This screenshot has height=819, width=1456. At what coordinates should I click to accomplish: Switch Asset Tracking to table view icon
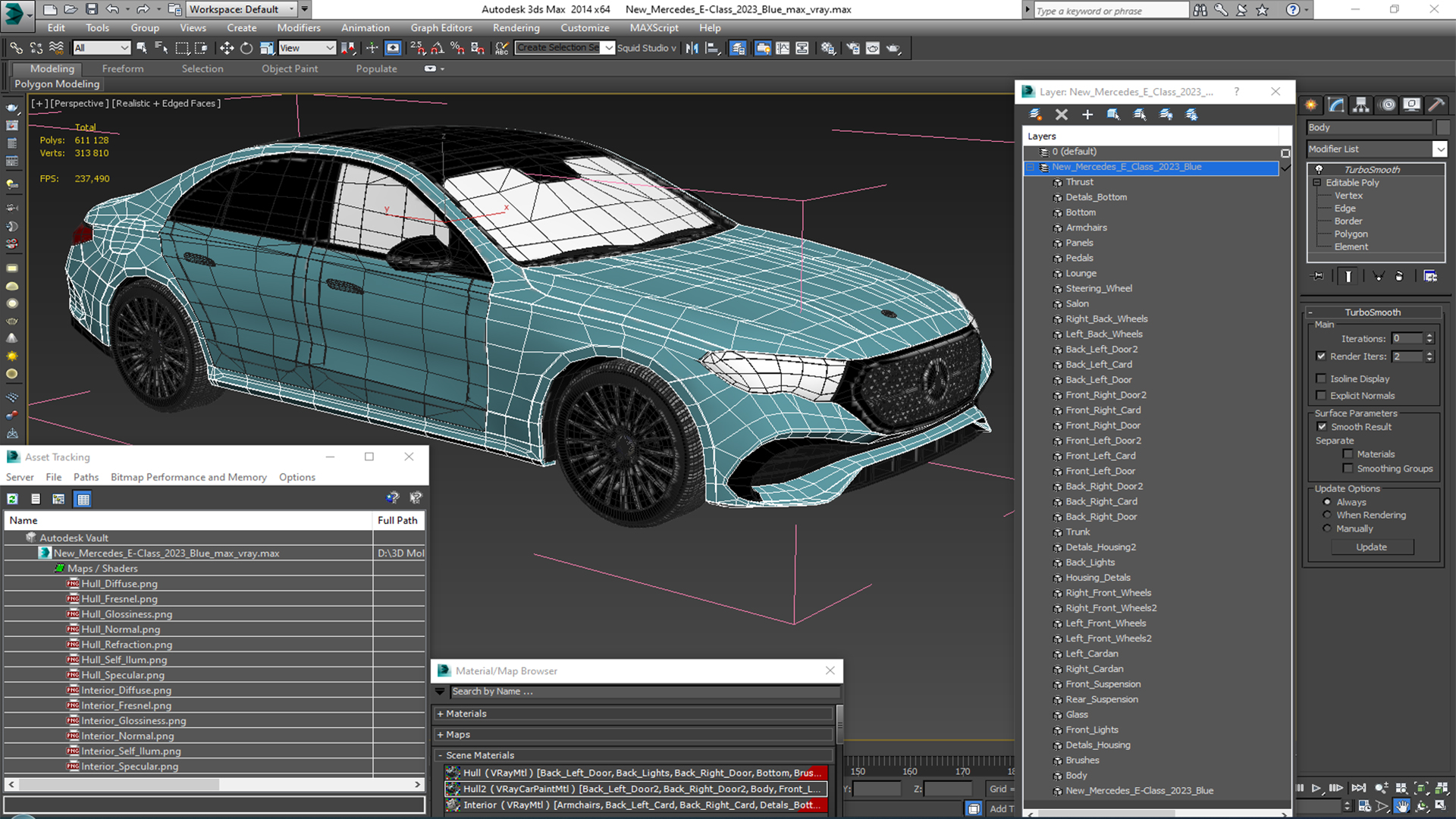click(x=83, y=499)
